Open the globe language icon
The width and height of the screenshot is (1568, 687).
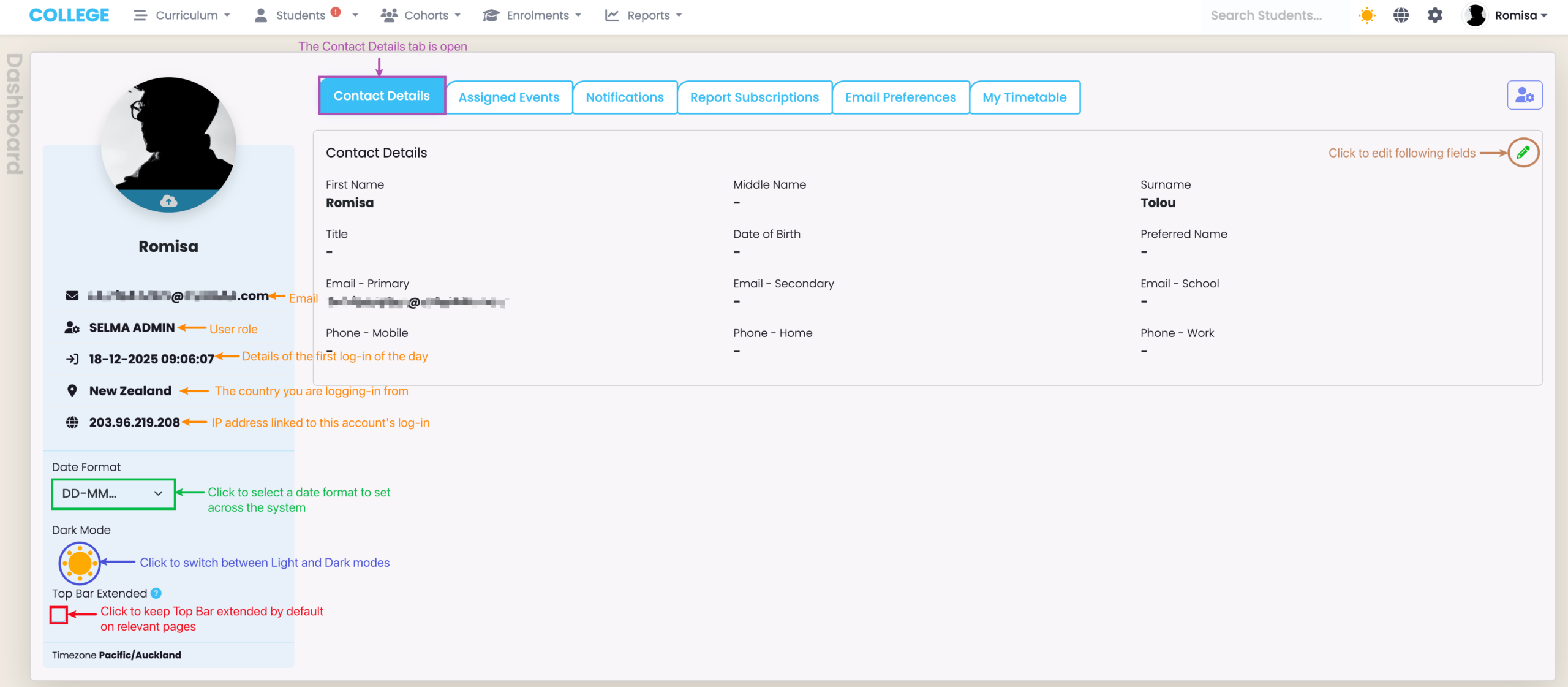pyautogui.click(x=1401, y=15)
